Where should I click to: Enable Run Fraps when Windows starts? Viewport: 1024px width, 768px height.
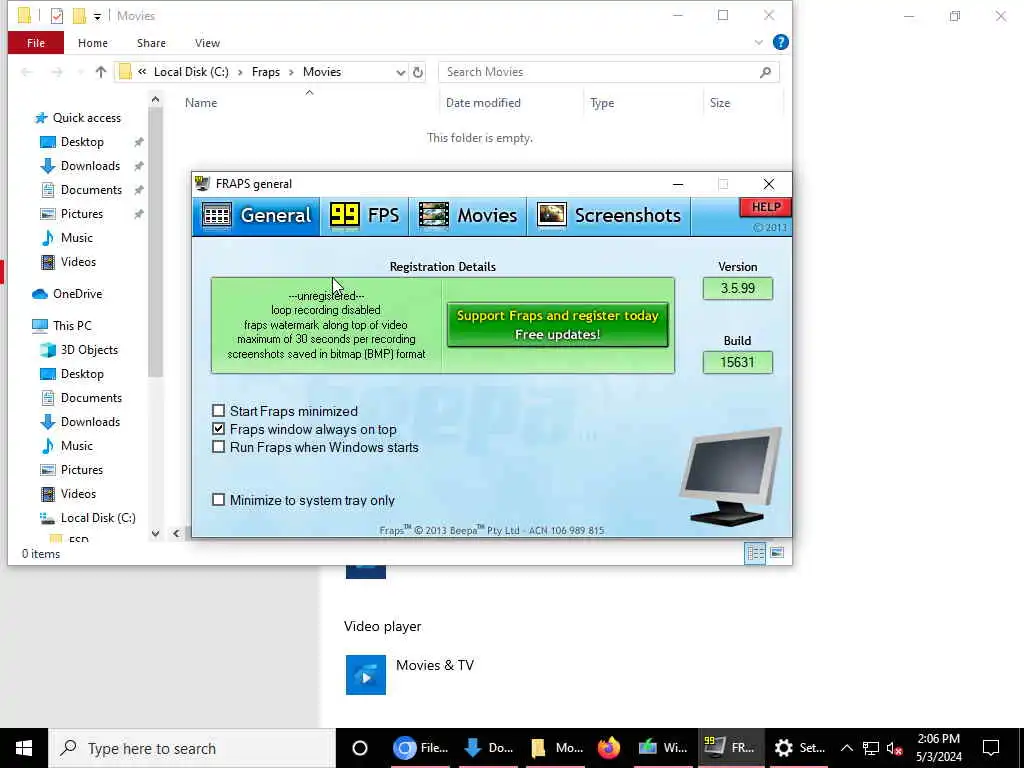[x=219, y=447]
